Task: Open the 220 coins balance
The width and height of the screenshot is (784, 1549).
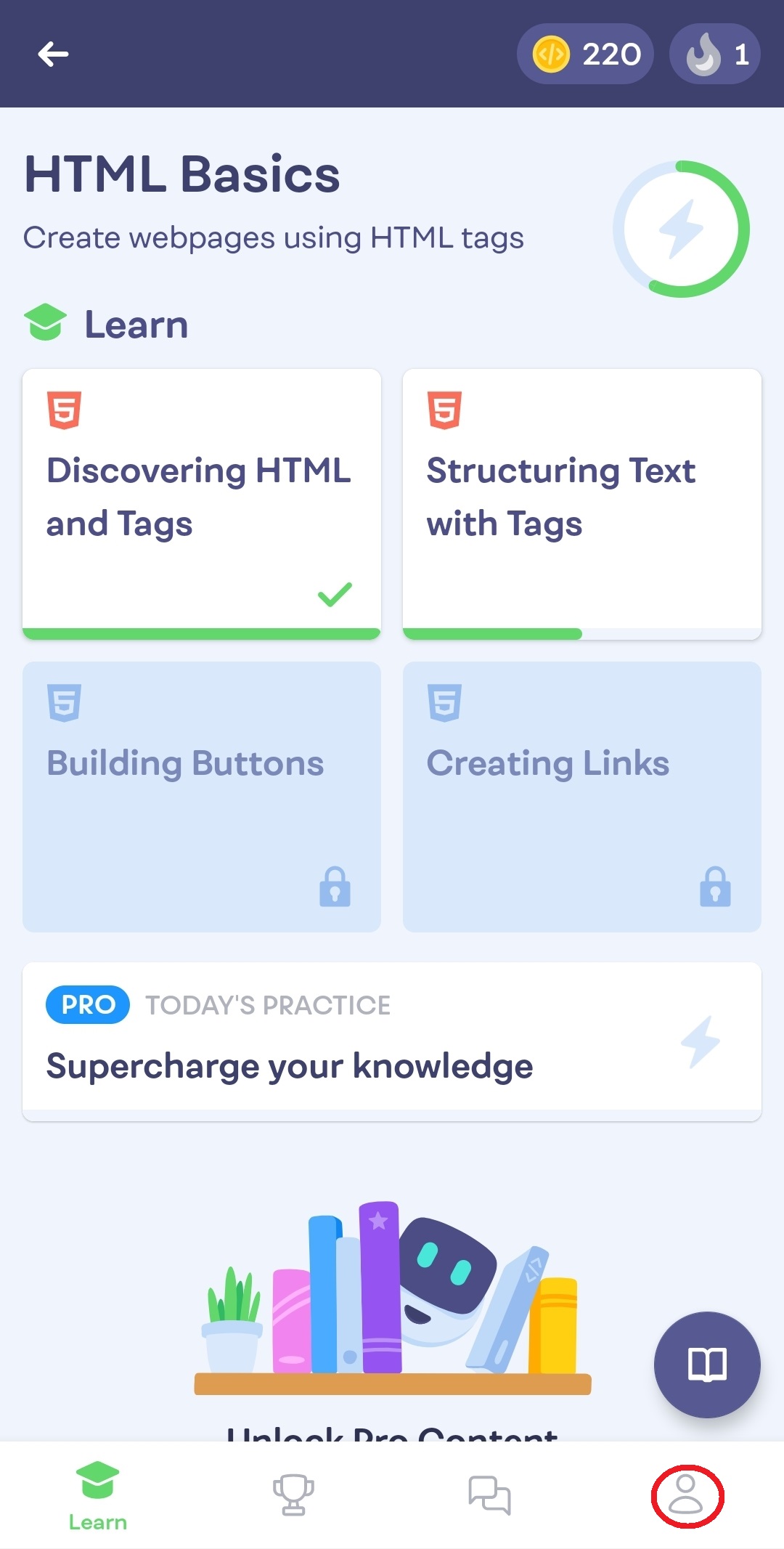Action: click(x=585, y=54)
